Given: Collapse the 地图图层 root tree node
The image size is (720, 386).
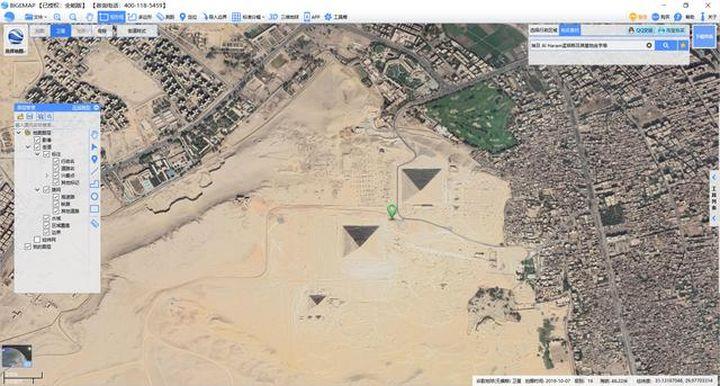Looking at the screenshot, I should [x=19, y=132].
